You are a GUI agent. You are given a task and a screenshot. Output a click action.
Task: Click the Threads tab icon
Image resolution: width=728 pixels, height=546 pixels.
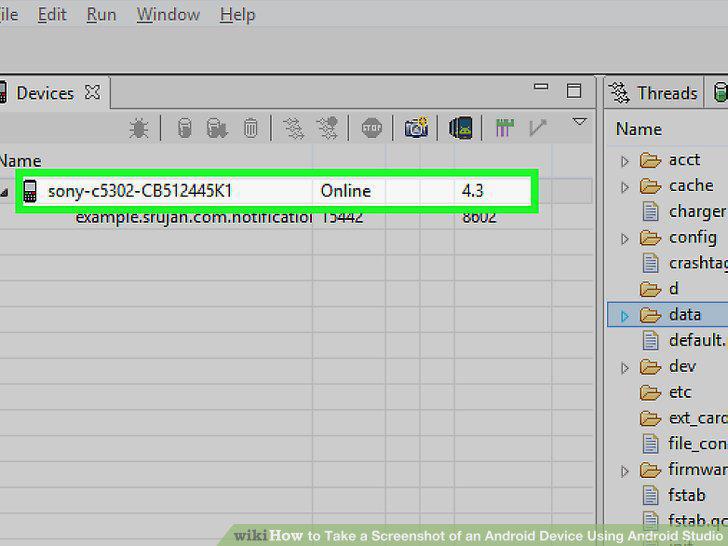coord(619,93)
